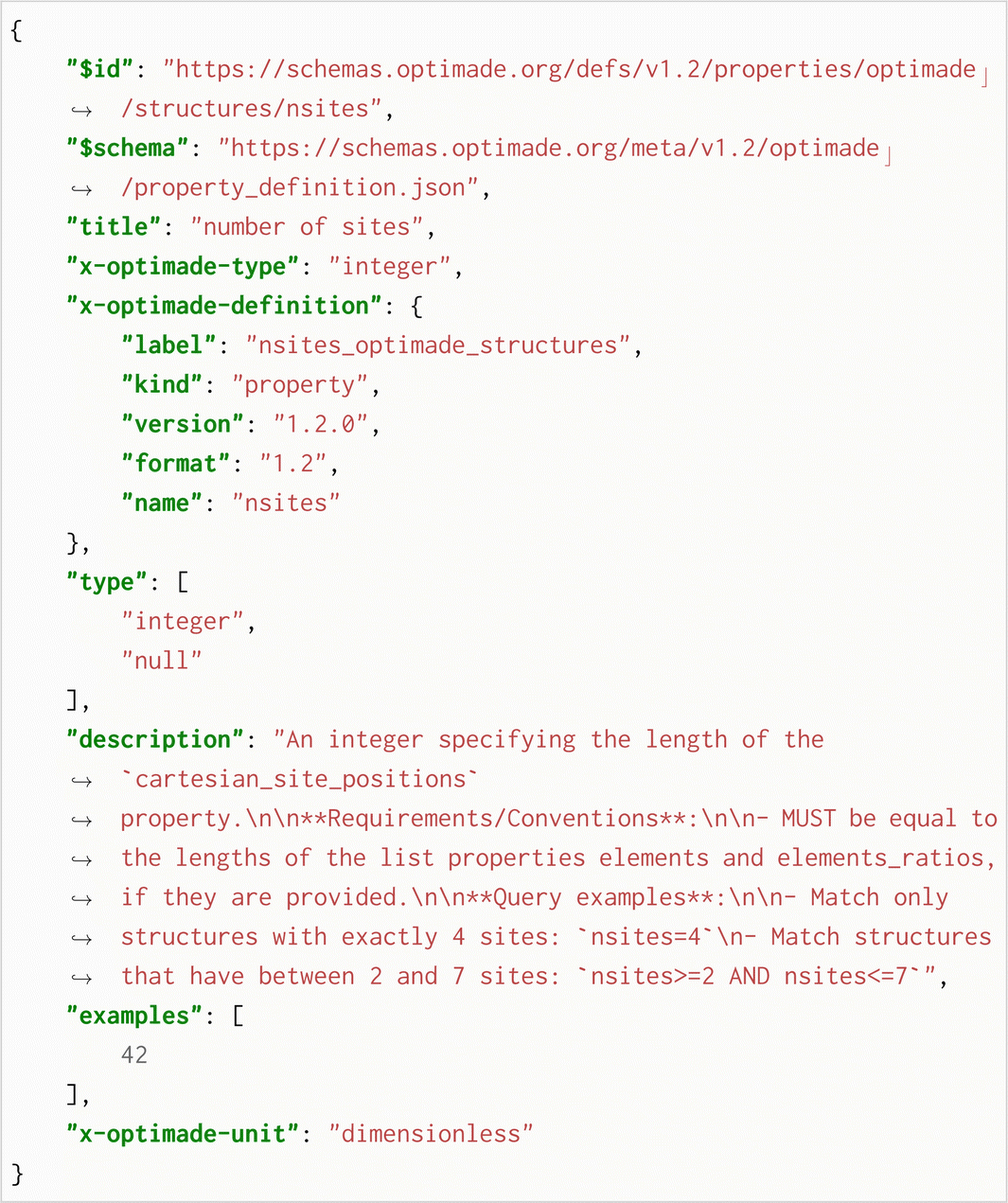This screenshot has width=1008, height=1203.
Task: Click the line-wrap arrow before /structures/nsites
Action: point(81,110)
